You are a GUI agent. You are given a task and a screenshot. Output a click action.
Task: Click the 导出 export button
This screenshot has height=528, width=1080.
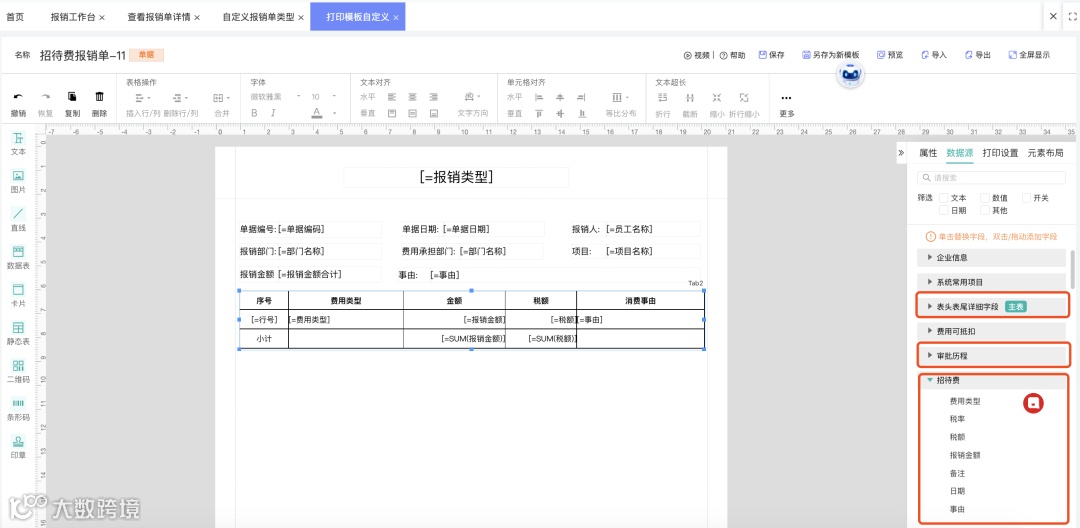(977, 55)
